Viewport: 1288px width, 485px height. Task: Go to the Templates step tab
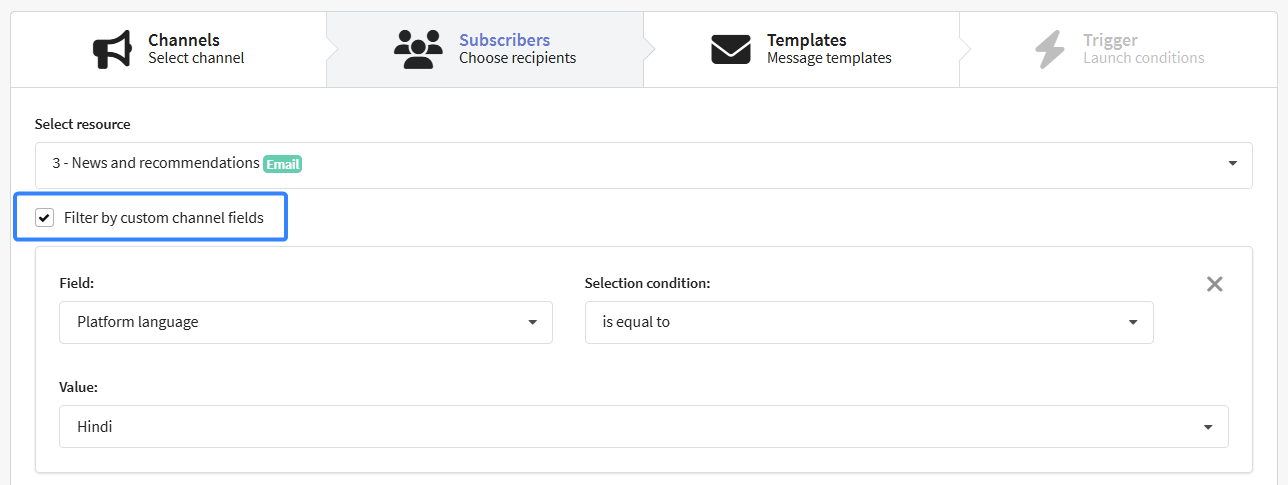(801, 49)
